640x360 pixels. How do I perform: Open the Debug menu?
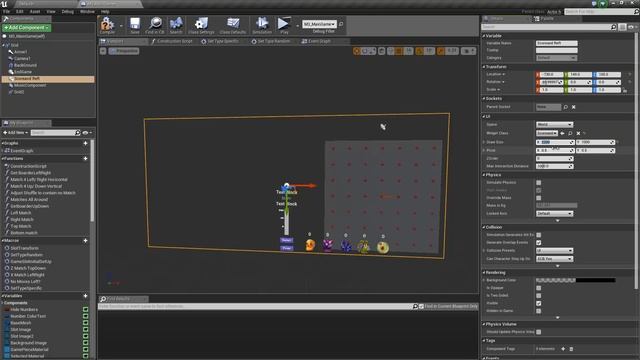pyautogui.click(x=67, y=11)
